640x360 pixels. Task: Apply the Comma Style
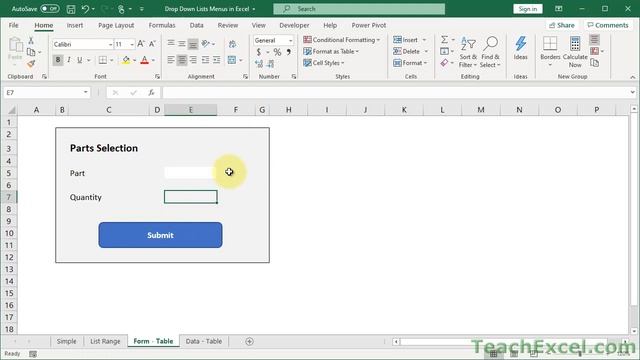click(289, 52)
